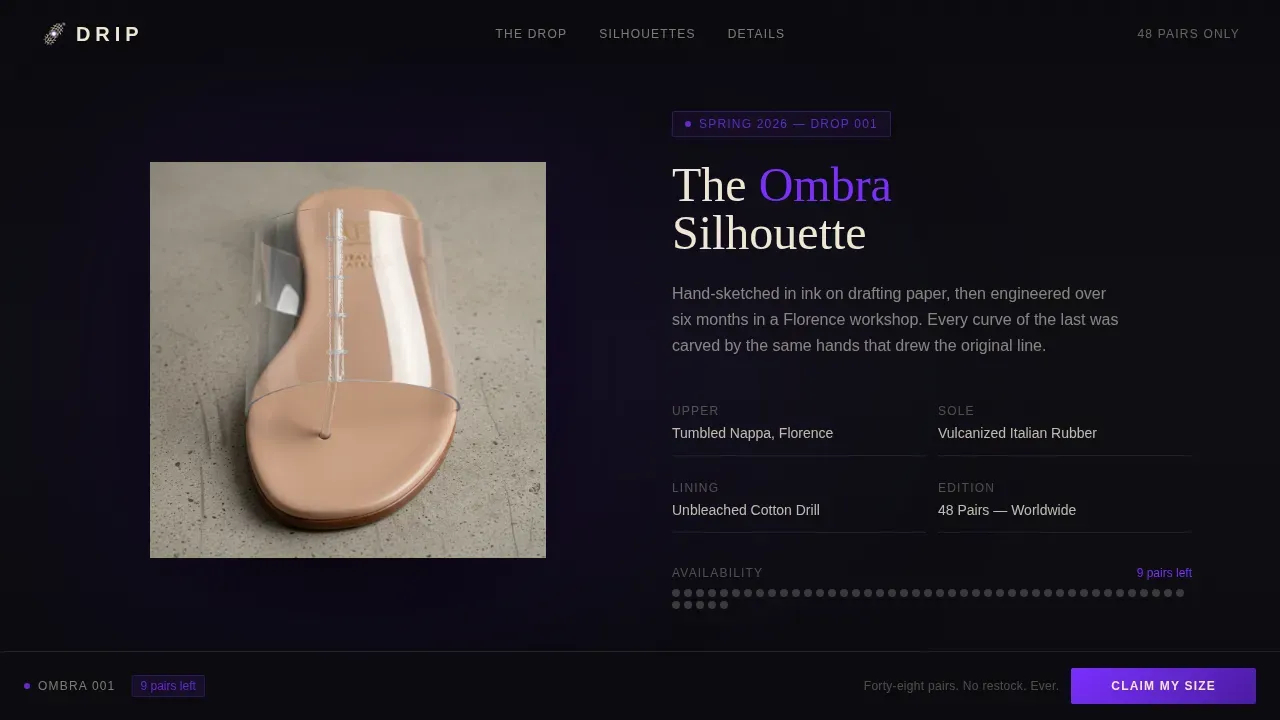Screen dimensions: 1280x720
Task: Go to SILHOUETTES section
Action: [x=647, y=34]
